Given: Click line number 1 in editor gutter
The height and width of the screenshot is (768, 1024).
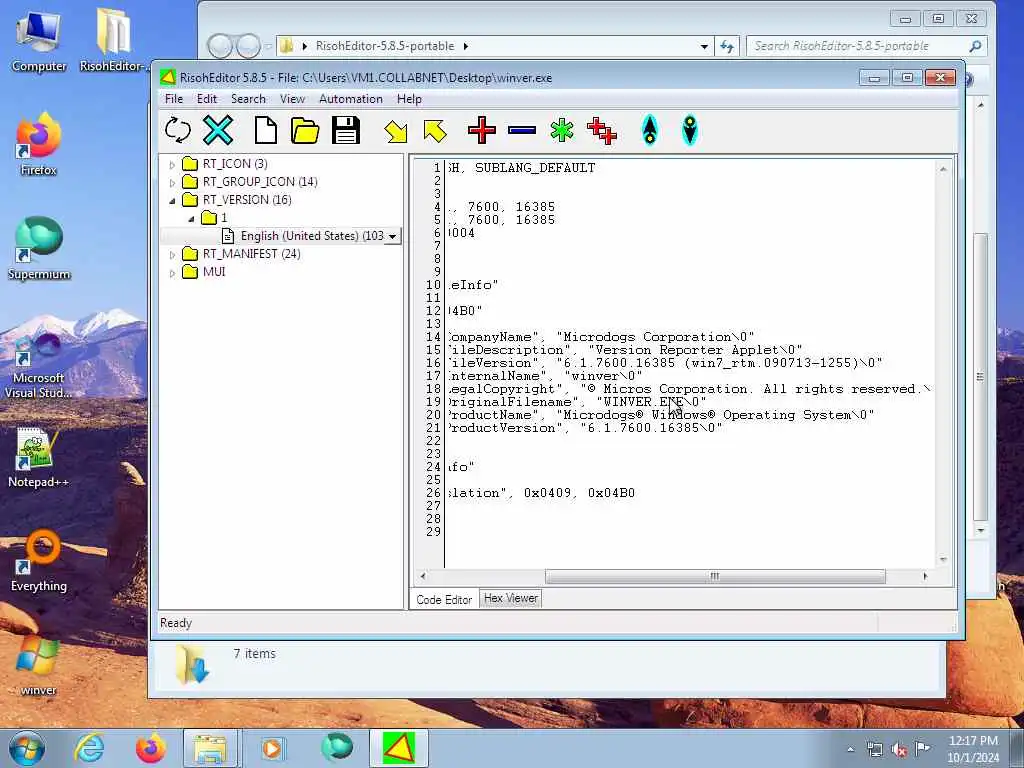Looking at the screenshot, I should [x=437, y=168].
